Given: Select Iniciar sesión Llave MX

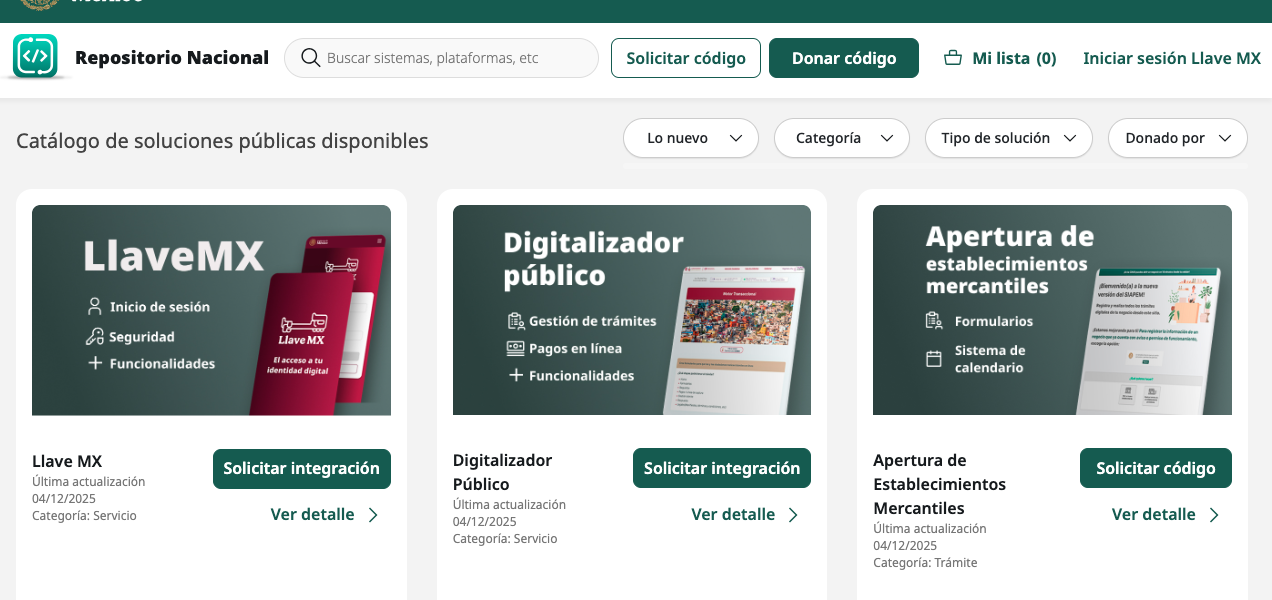Looking at the screenshot, I should pyautogui.click(x=1171, y=58).
